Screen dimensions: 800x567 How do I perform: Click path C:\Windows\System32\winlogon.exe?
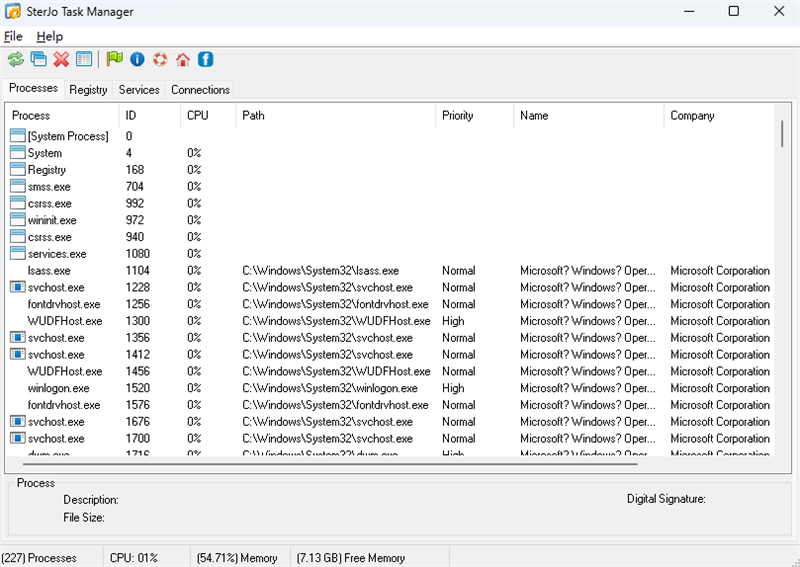click(330, 388)
